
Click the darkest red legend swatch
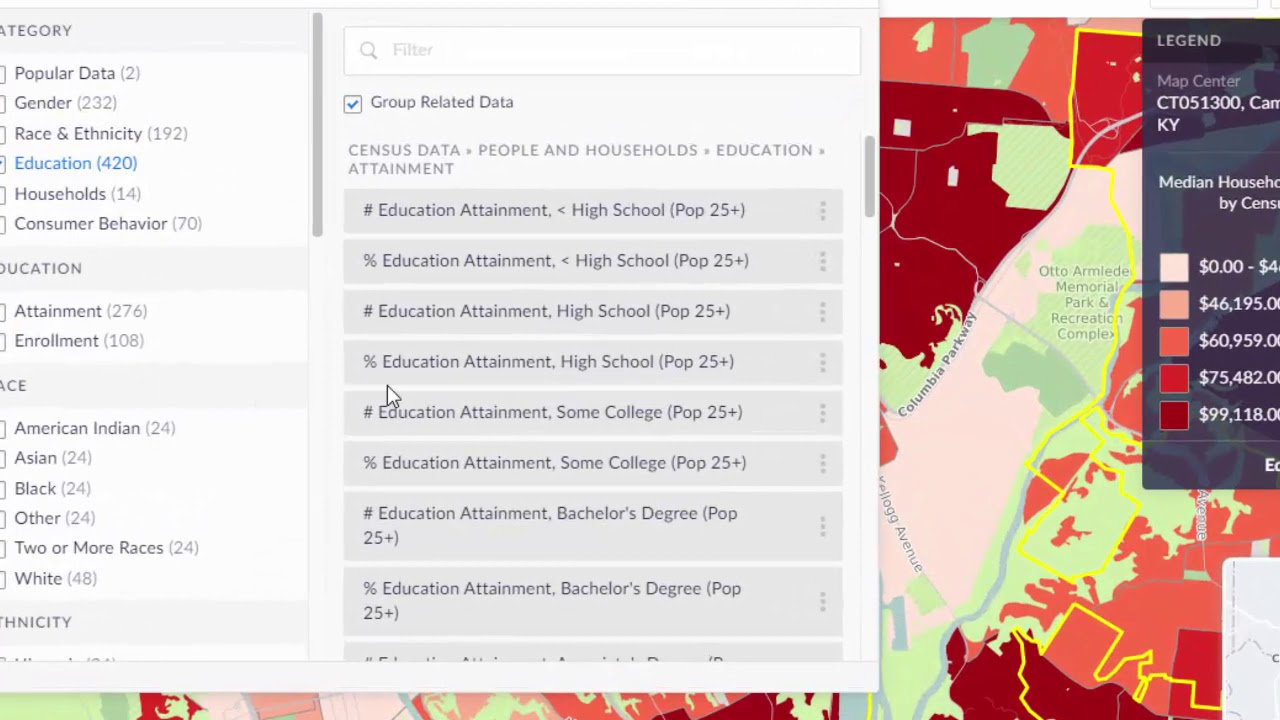click(1174, 415)
